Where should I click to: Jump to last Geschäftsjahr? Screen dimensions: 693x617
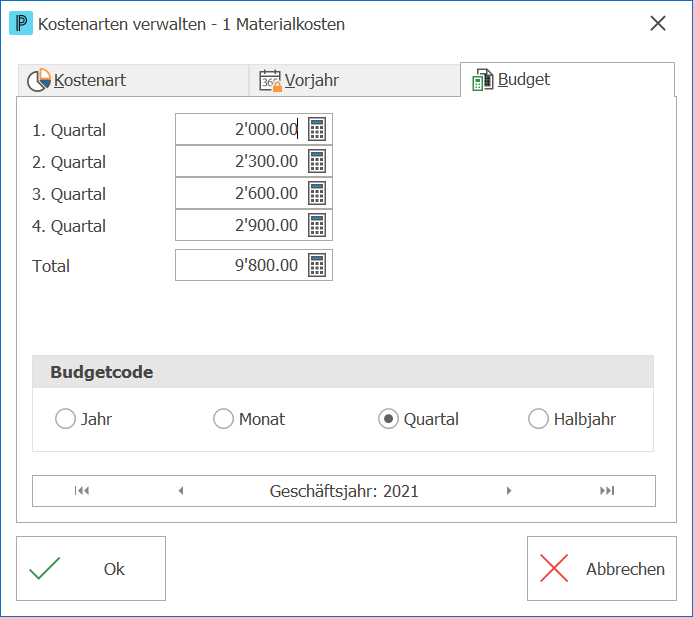coord(607,491)
